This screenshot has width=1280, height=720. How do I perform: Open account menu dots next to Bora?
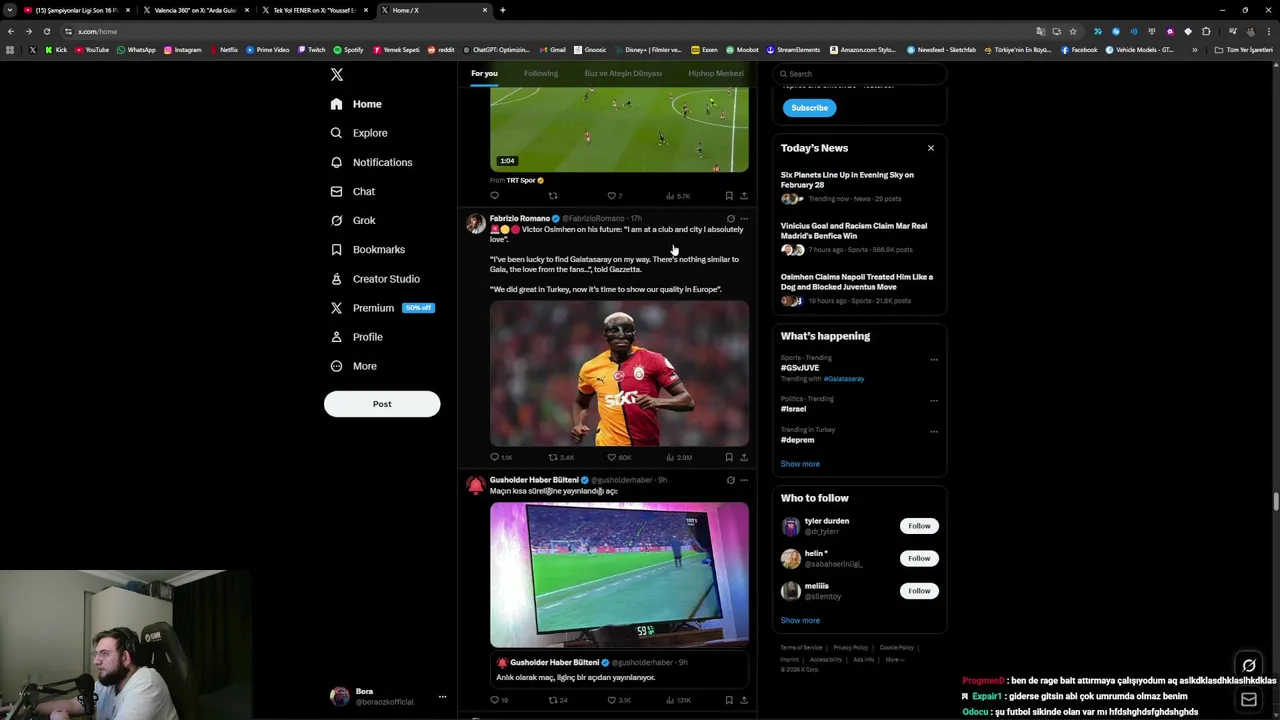442,697
